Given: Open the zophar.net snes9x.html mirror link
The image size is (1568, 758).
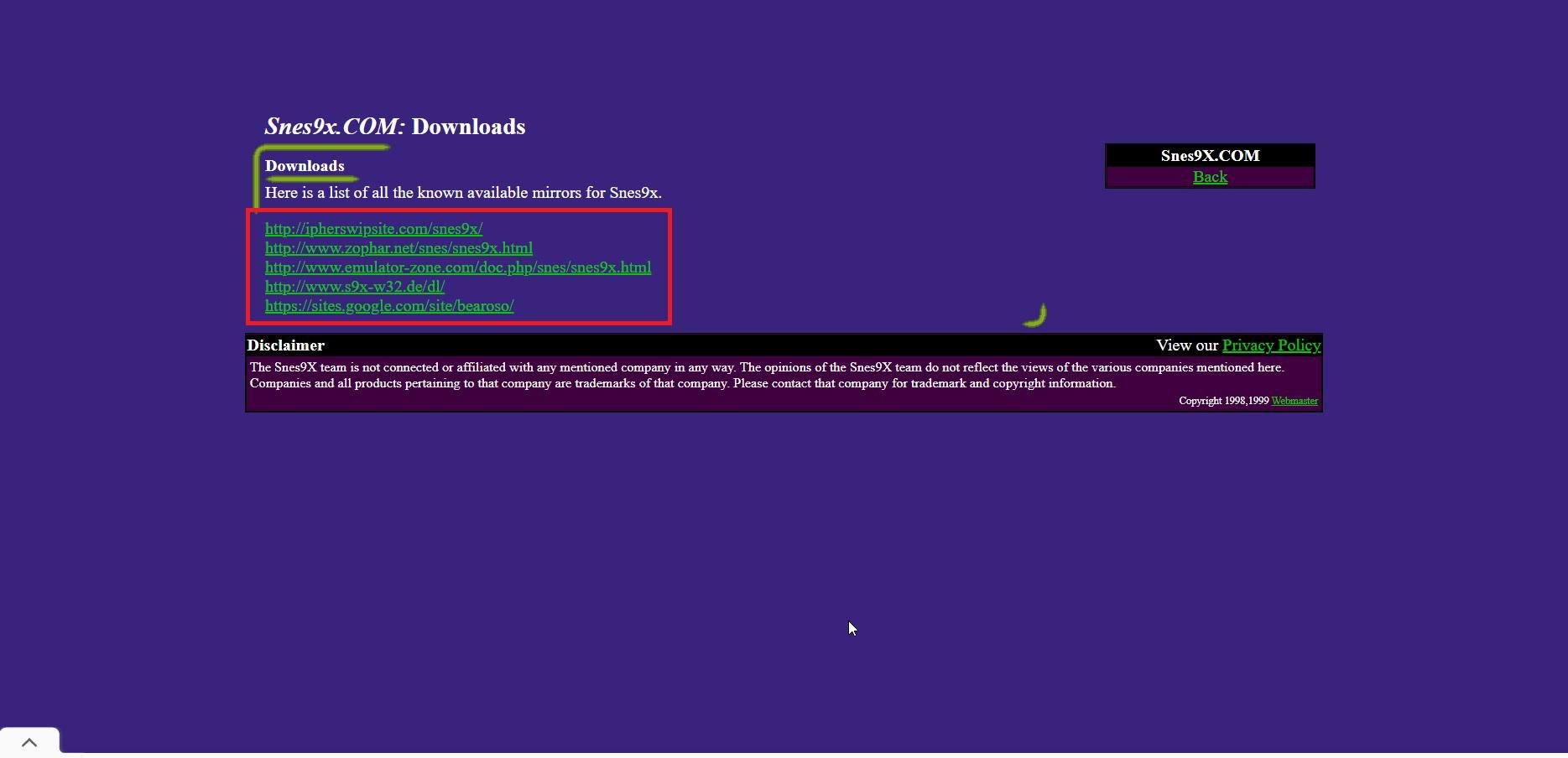Looking at the screenshot, I should pyautogui.click(x=399, y=248).
